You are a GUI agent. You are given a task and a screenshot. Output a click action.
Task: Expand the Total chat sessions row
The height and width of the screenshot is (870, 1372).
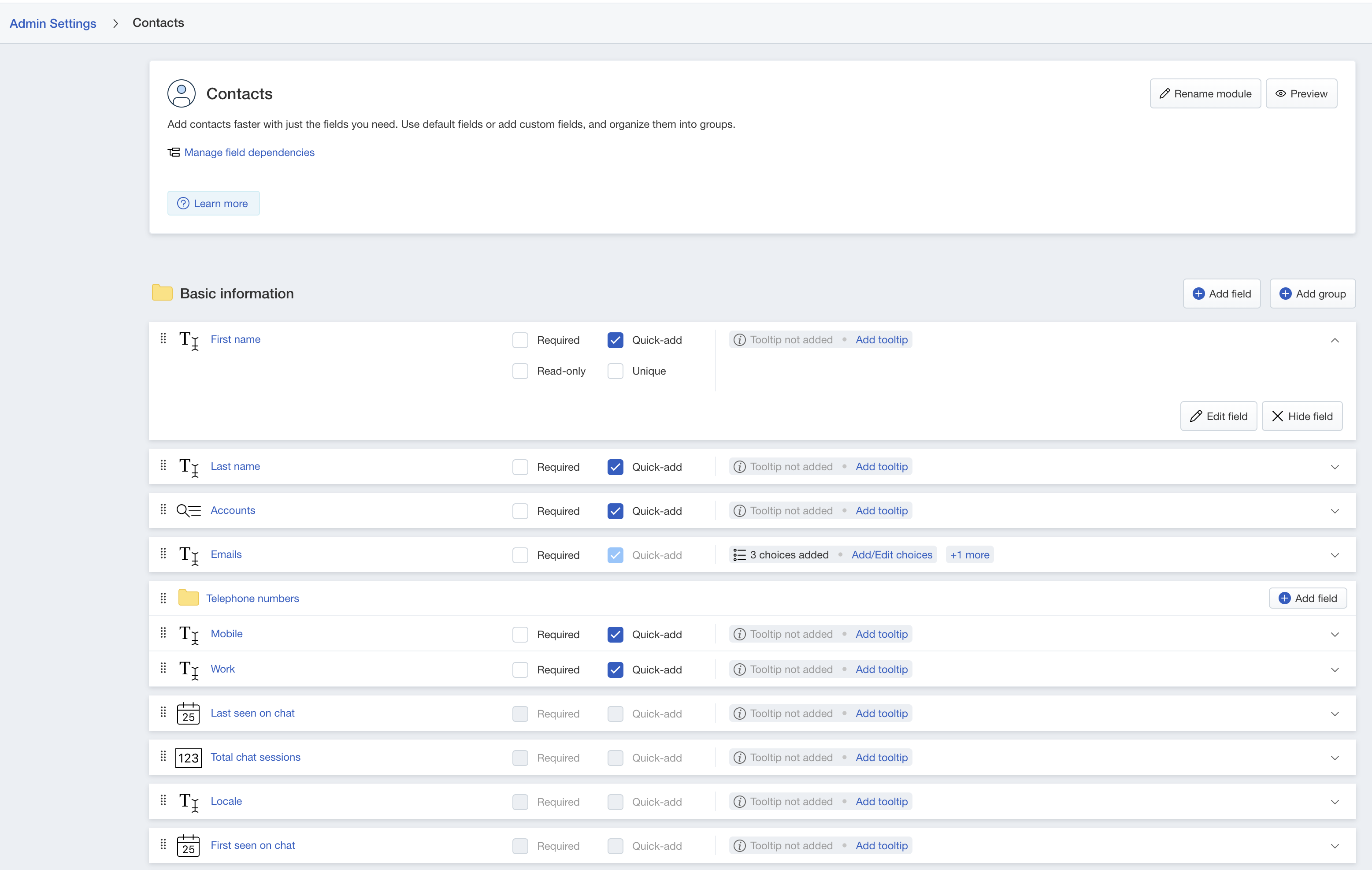[x=1335, y=758]
